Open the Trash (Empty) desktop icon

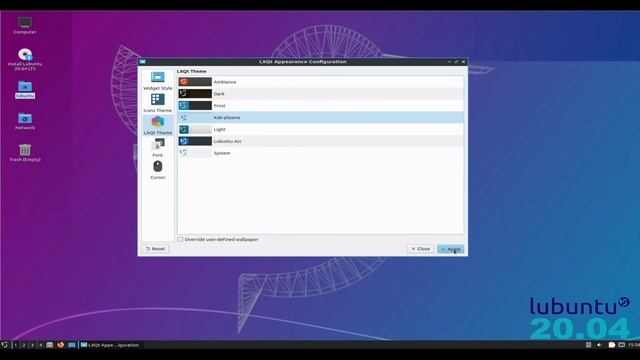[x=25, y=153]
